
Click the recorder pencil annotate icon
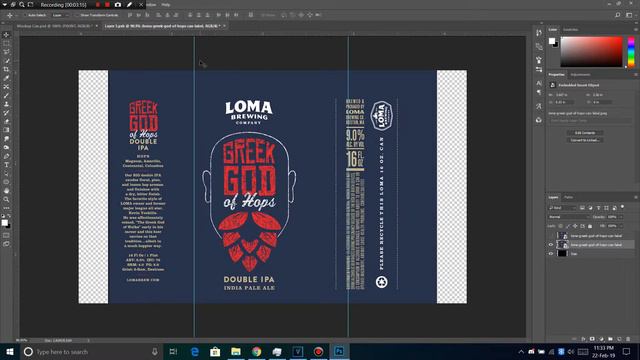129,4
